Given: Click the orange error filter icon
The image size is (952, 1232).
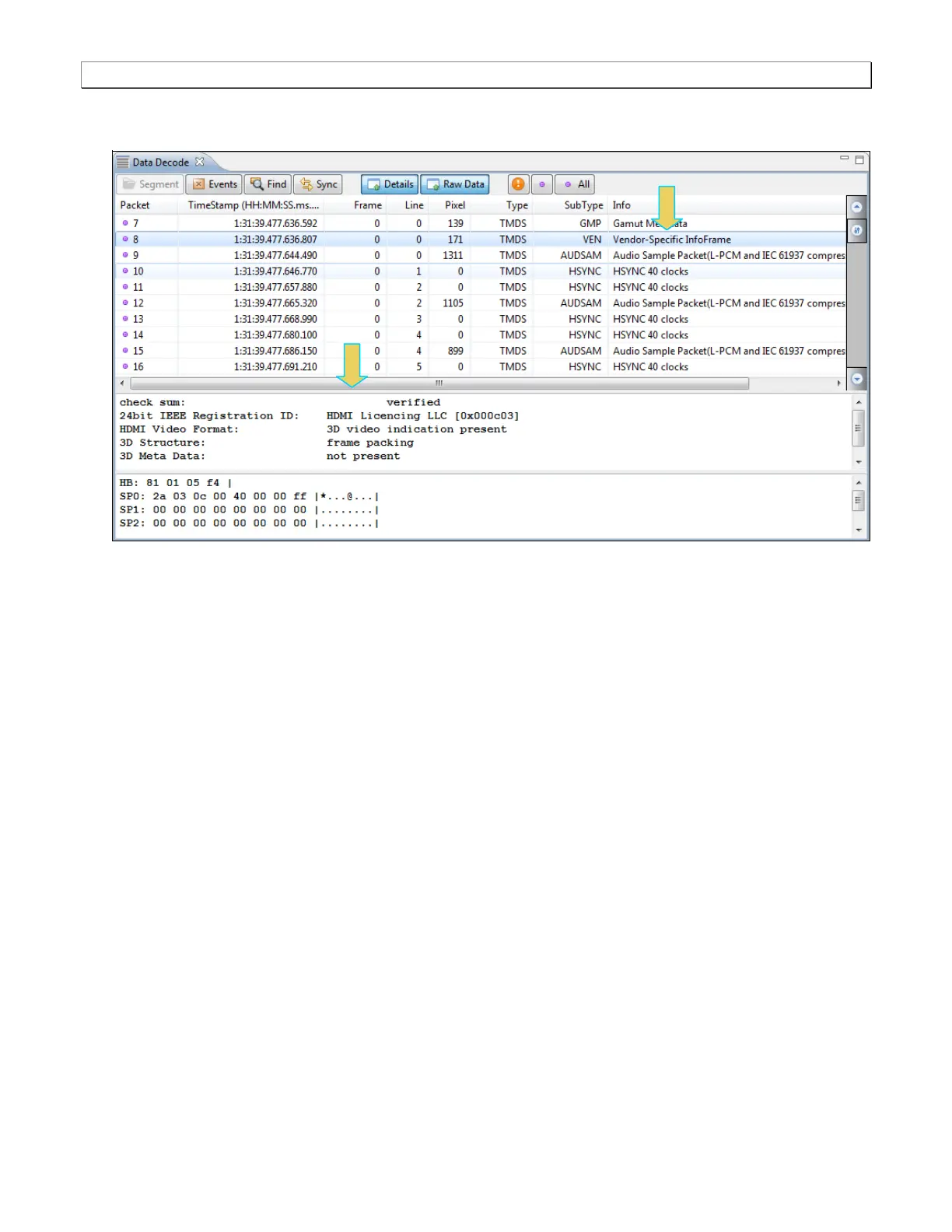Looking at the screenshot, I should tap(518, 184).
